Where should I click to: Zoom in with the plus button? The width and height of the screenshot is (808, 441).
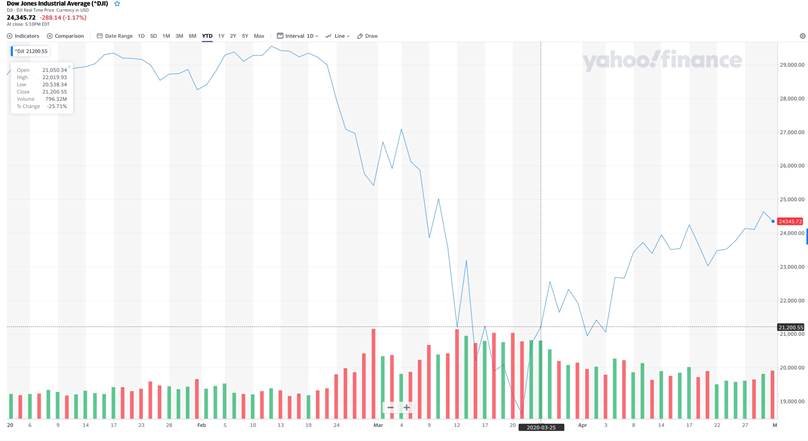coord(407,408)
